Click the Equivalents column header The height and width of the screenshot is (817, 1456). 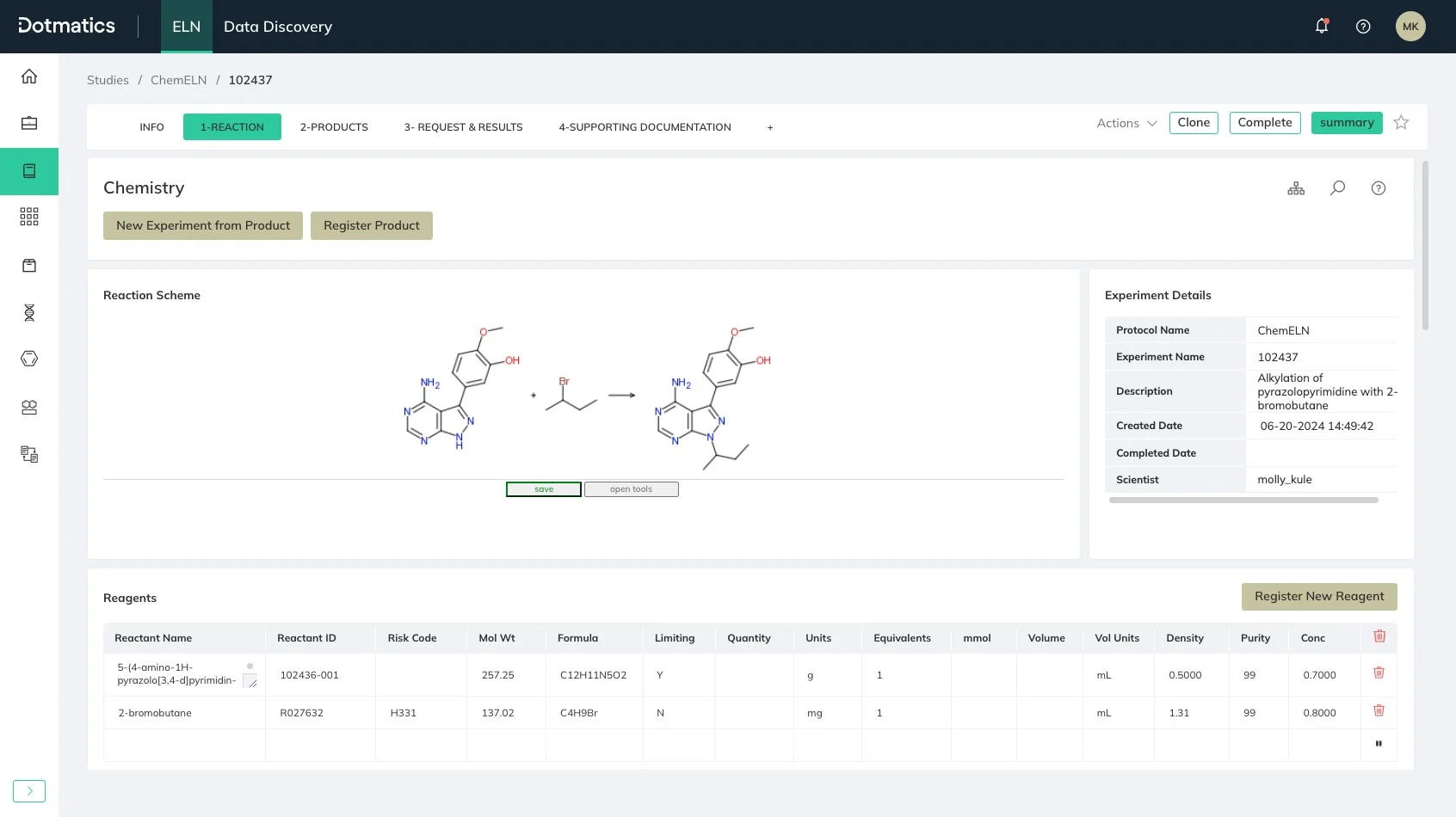coord(902,638)
